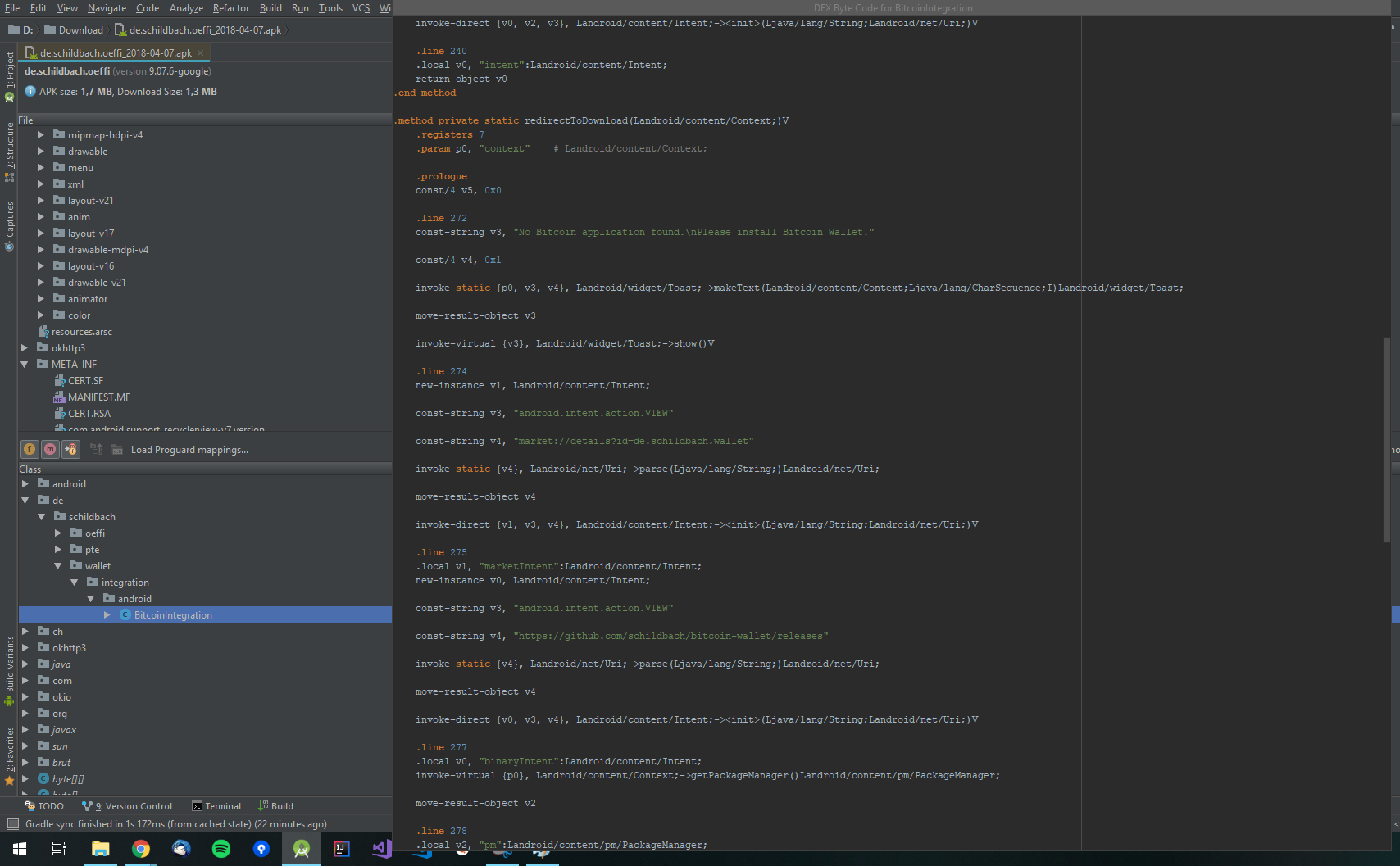
Task: Open the Favorites sidebar tab
Action: [x=9, y=755]
